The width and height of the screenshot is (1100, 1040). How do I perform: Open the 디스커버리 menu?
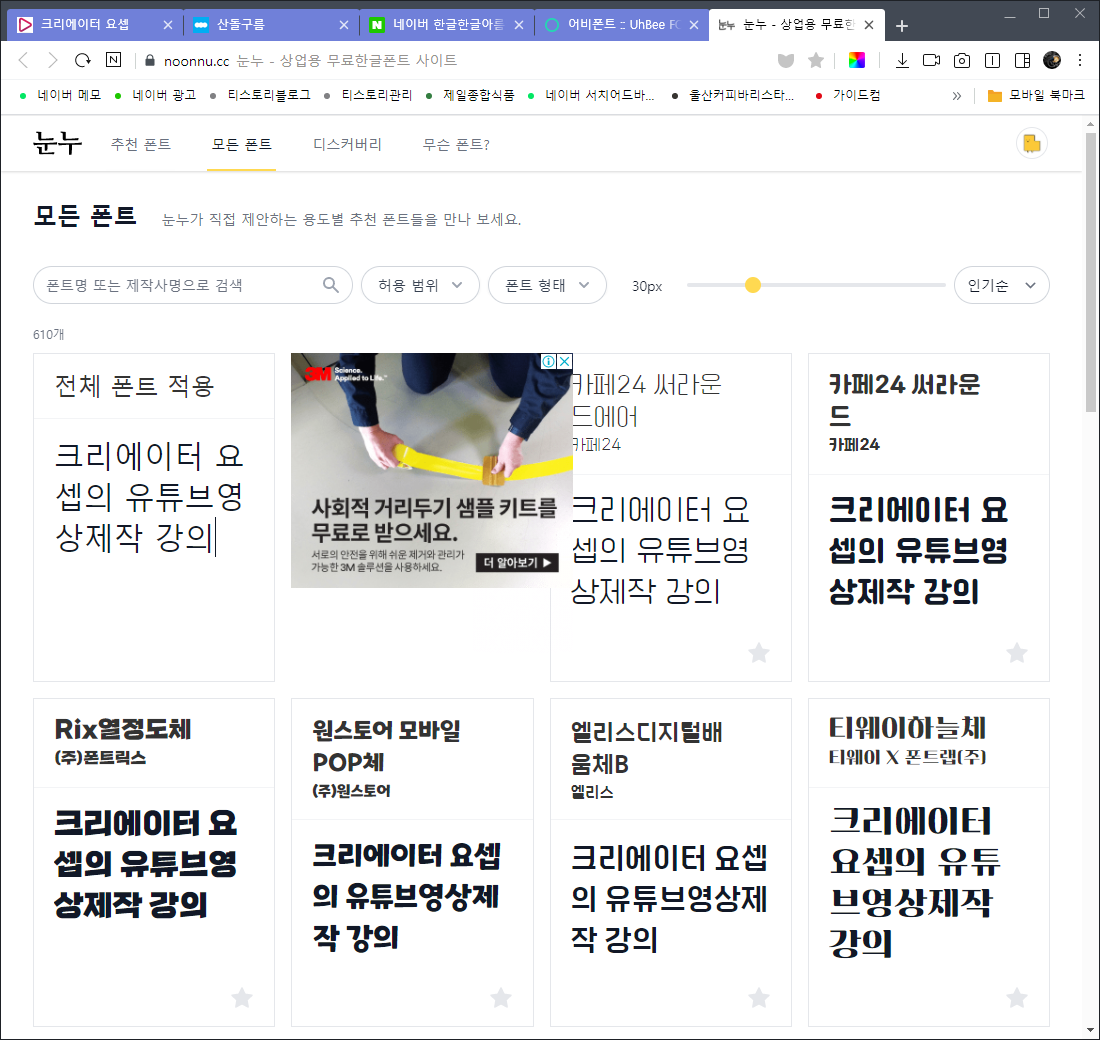click(347, 144)
